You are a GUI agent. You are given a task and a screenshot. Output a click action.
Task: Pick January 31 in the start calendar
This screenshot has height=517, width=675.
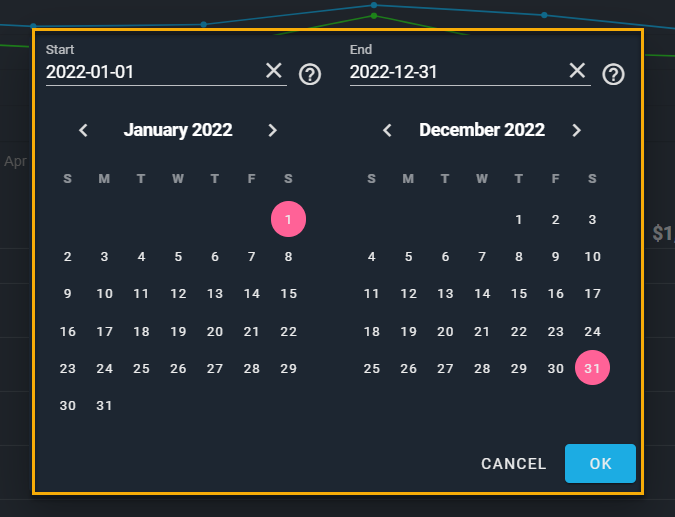point(105,406)
